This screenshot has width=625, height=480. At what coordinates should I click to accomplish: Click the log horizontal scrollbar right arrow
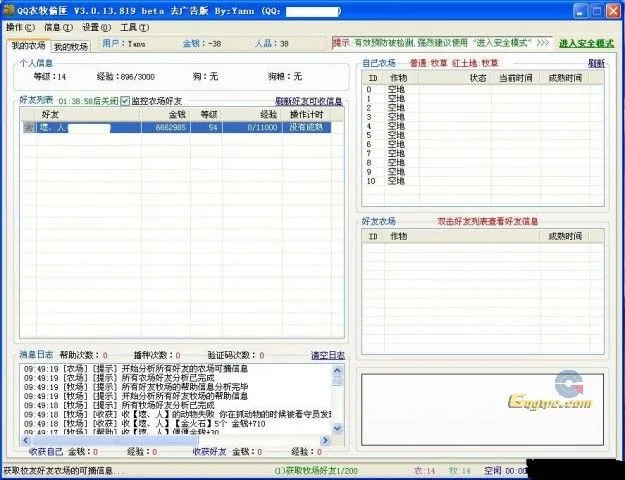(x=325, y=441)
